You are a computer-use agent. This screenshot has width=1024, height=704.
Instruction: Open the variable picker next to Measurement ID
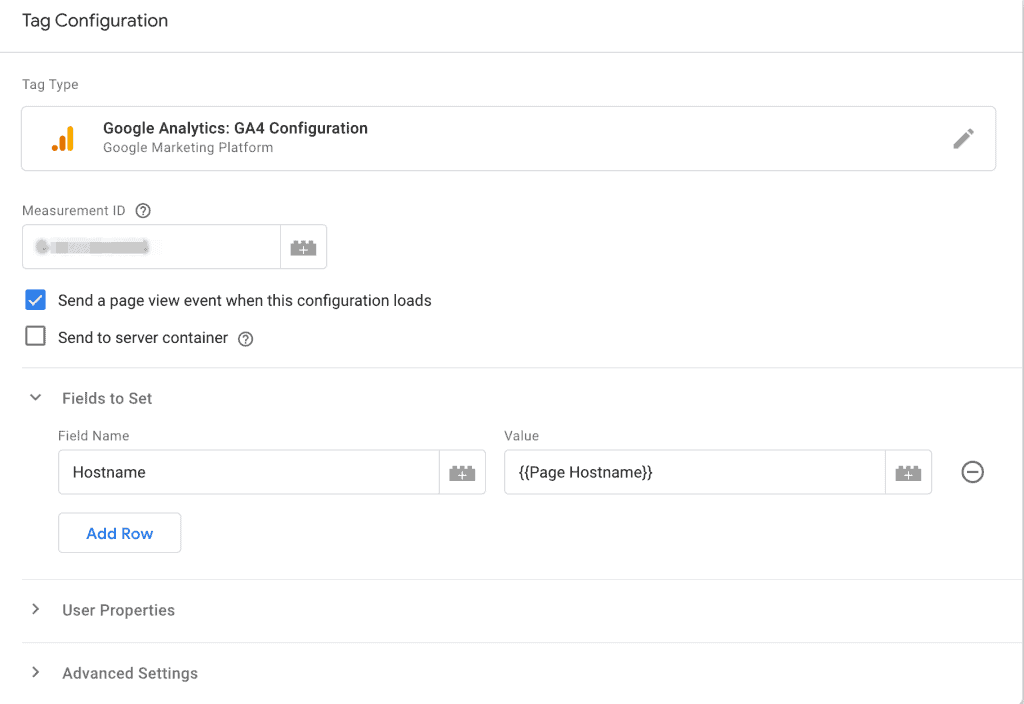[303, 247]
